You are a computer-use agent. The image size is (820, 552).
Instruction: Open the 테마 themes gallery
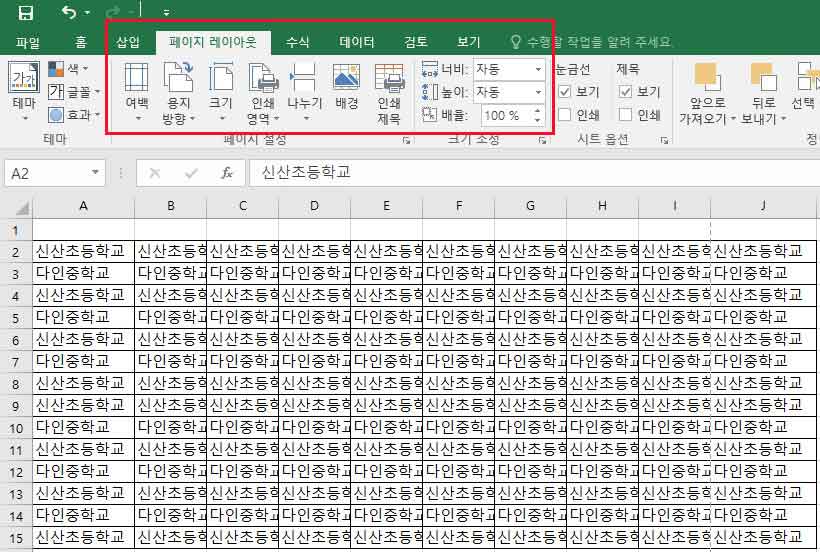click(x=24, y=92)
